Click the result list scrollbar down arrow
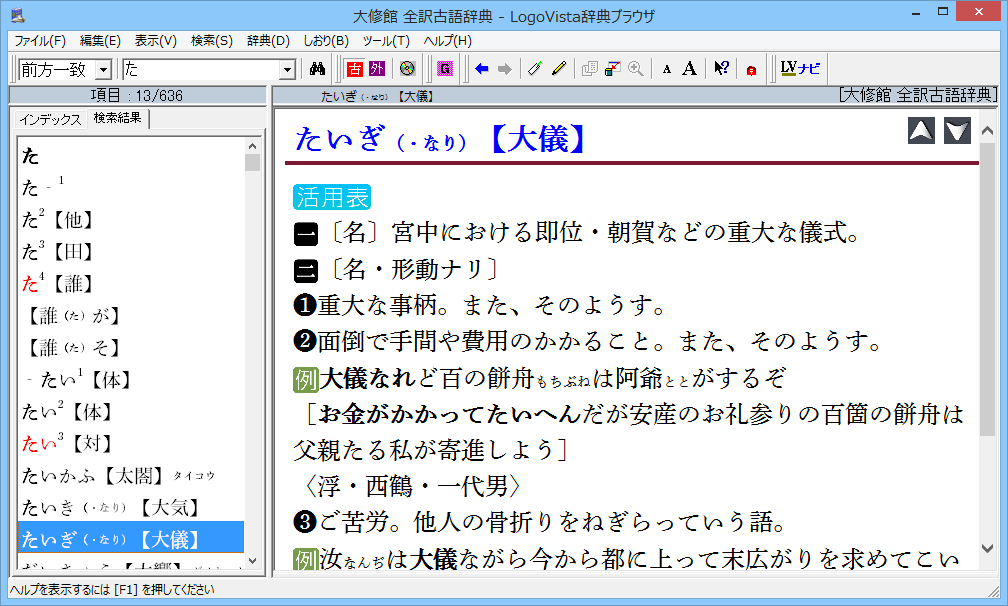The height and width of the screenshot is (606, 1008). (x=252, y=561)
